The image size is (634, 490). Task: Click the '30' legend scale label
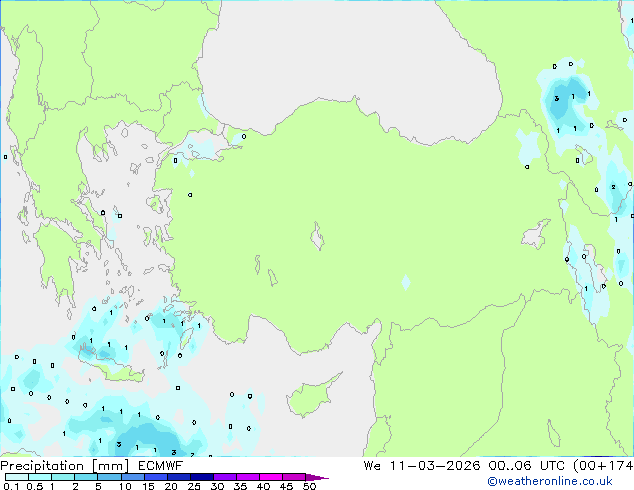[217, 486]
